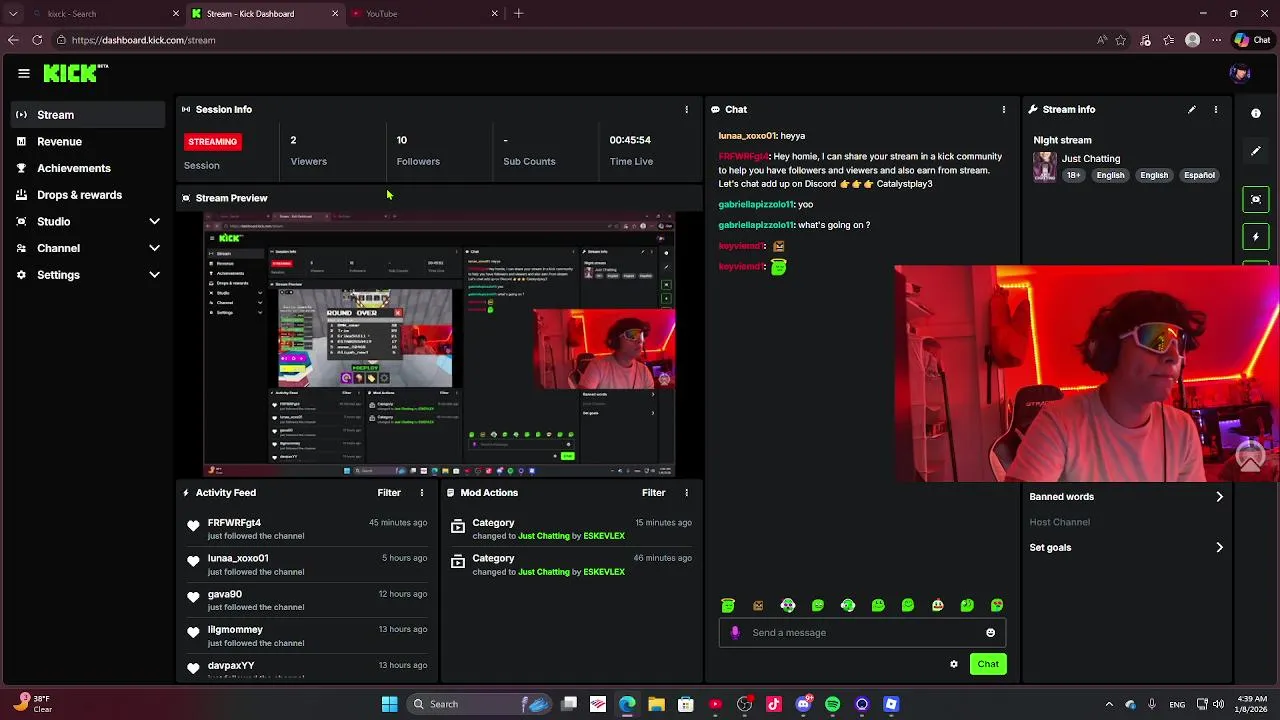Click heart icon beside lunaa_xoxo01 follow
This screenshot has height=720, width=1280.
193,561
